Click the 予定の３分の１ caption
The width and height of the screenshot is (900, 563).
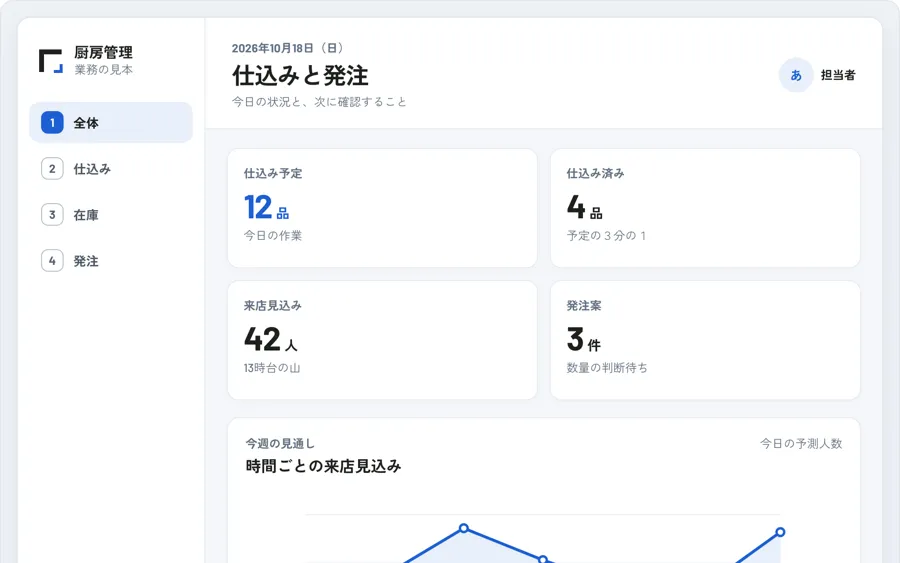606,235
